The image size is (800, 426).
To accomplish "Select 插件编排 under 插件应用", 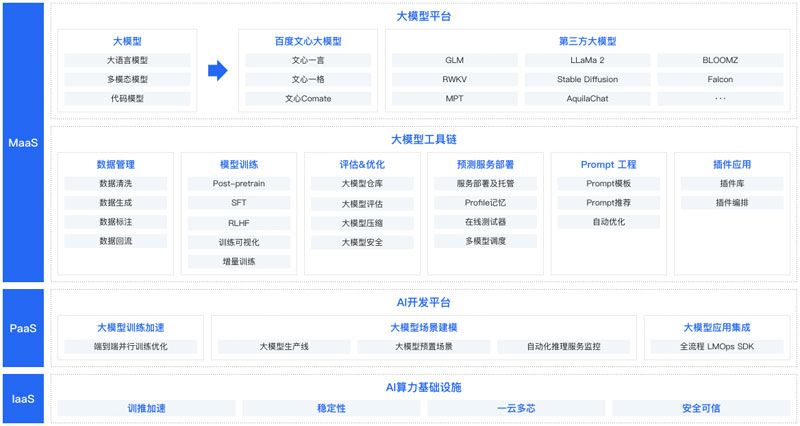I will tap(730, 203).
